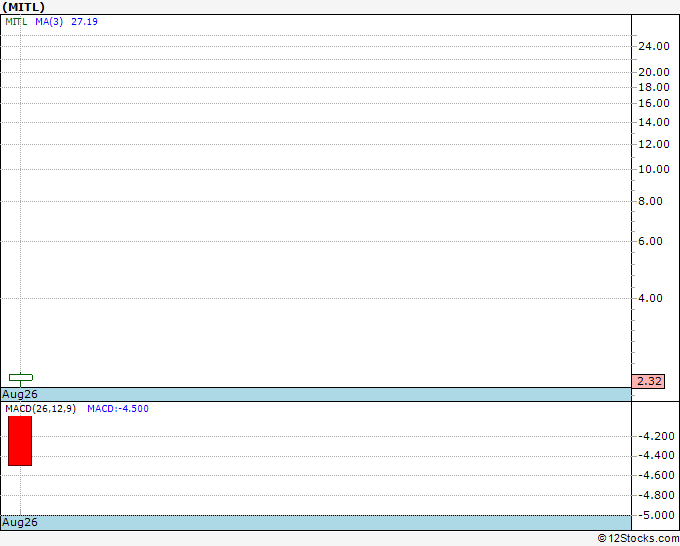Click the Aug26 label under MACD panel

[x=20, y=522]
